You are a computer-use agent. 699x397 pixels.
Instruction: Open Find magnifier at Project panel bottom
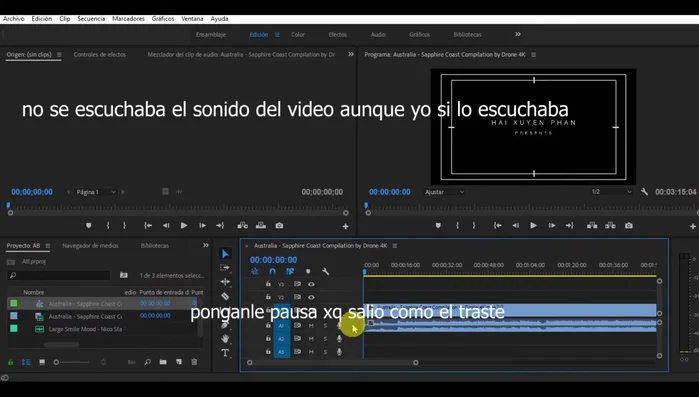(148, 362)
